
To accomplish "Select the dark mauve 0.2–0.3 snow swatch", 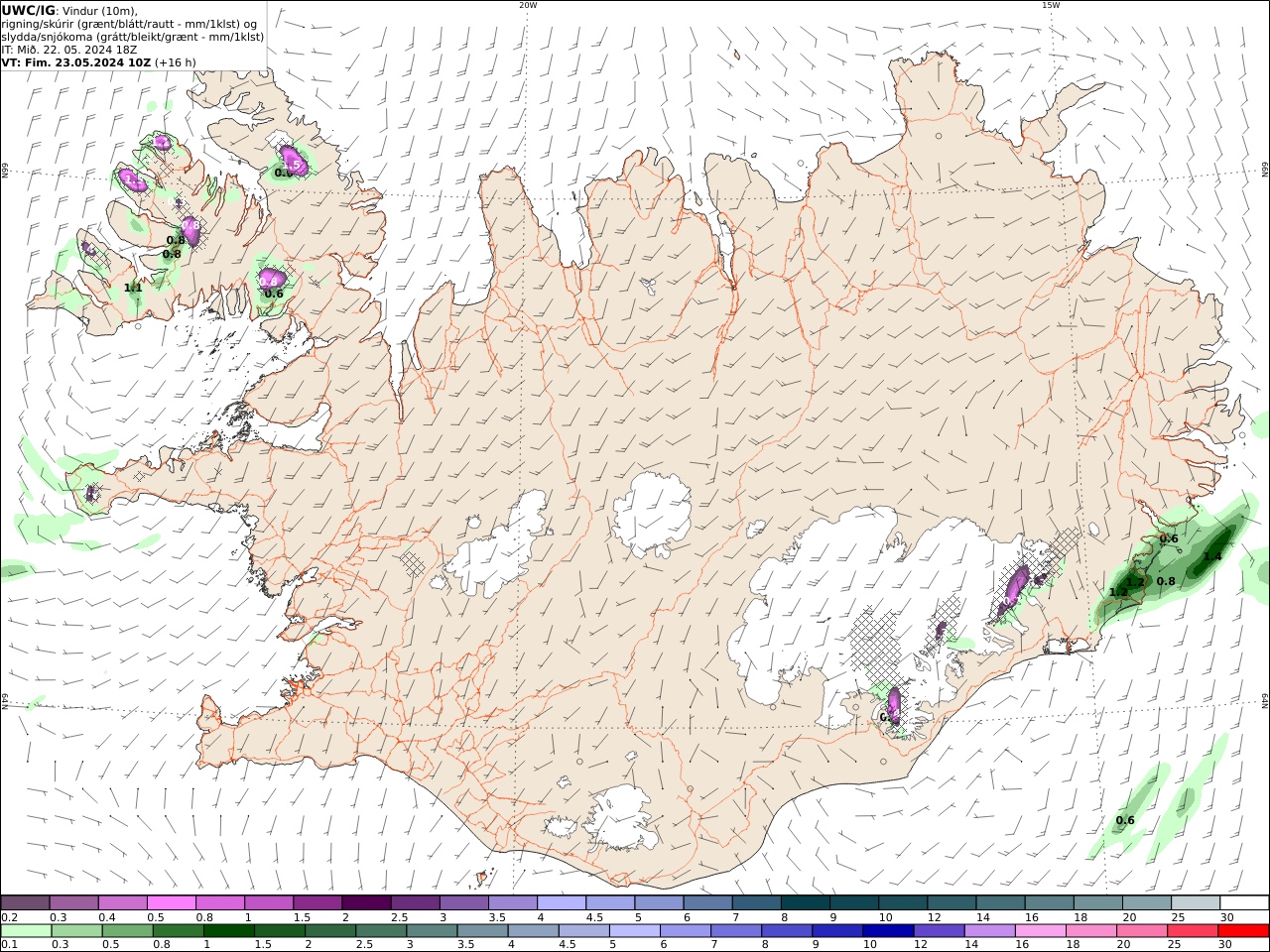I will [25, 902].
